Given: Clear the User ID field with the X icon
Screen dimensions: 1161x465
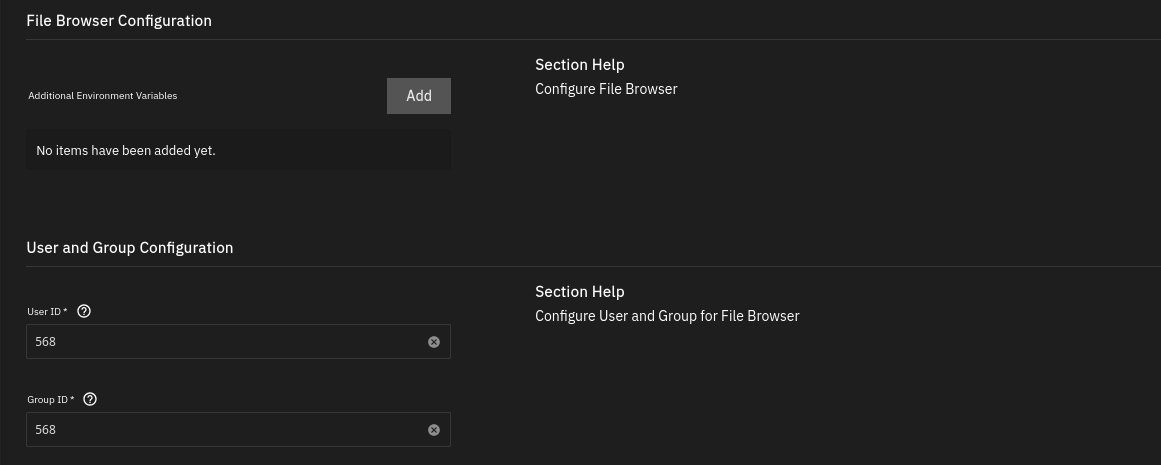Looking at the screenshot, I should pyautogui.click(x=434, y=342).
